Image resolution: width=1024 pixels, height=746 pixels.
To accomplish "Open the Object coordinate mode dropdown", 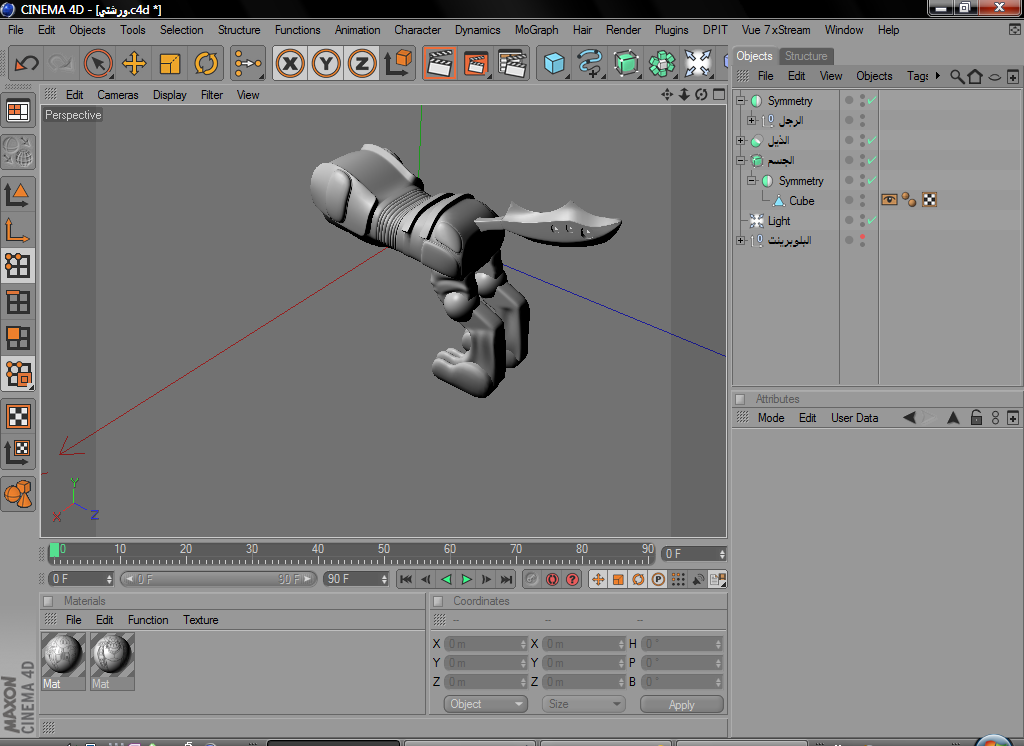I will pos(485,704).
